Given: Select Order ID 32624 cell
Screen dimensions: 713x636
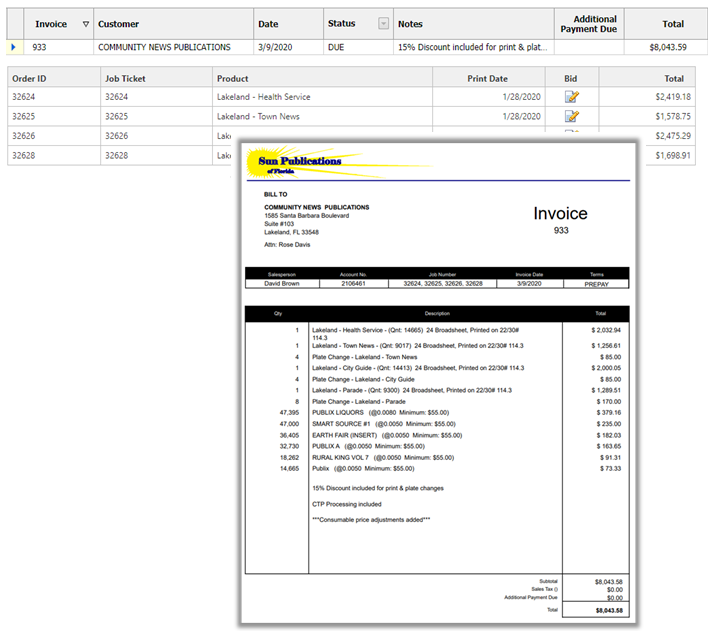Looking at the screenshot, I should 54,97.
